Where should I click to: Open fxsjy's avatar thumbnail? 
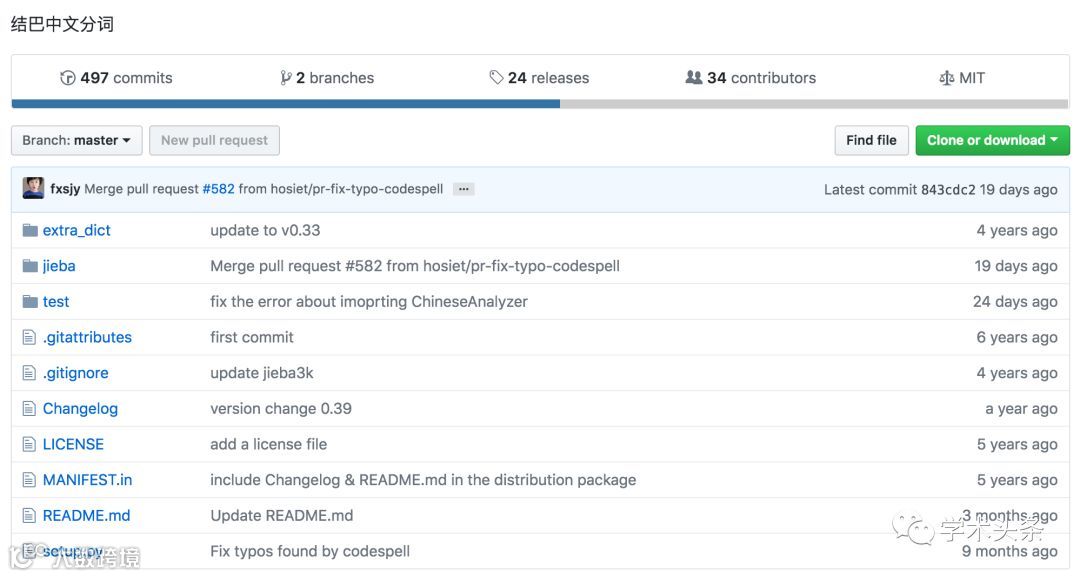33,188
